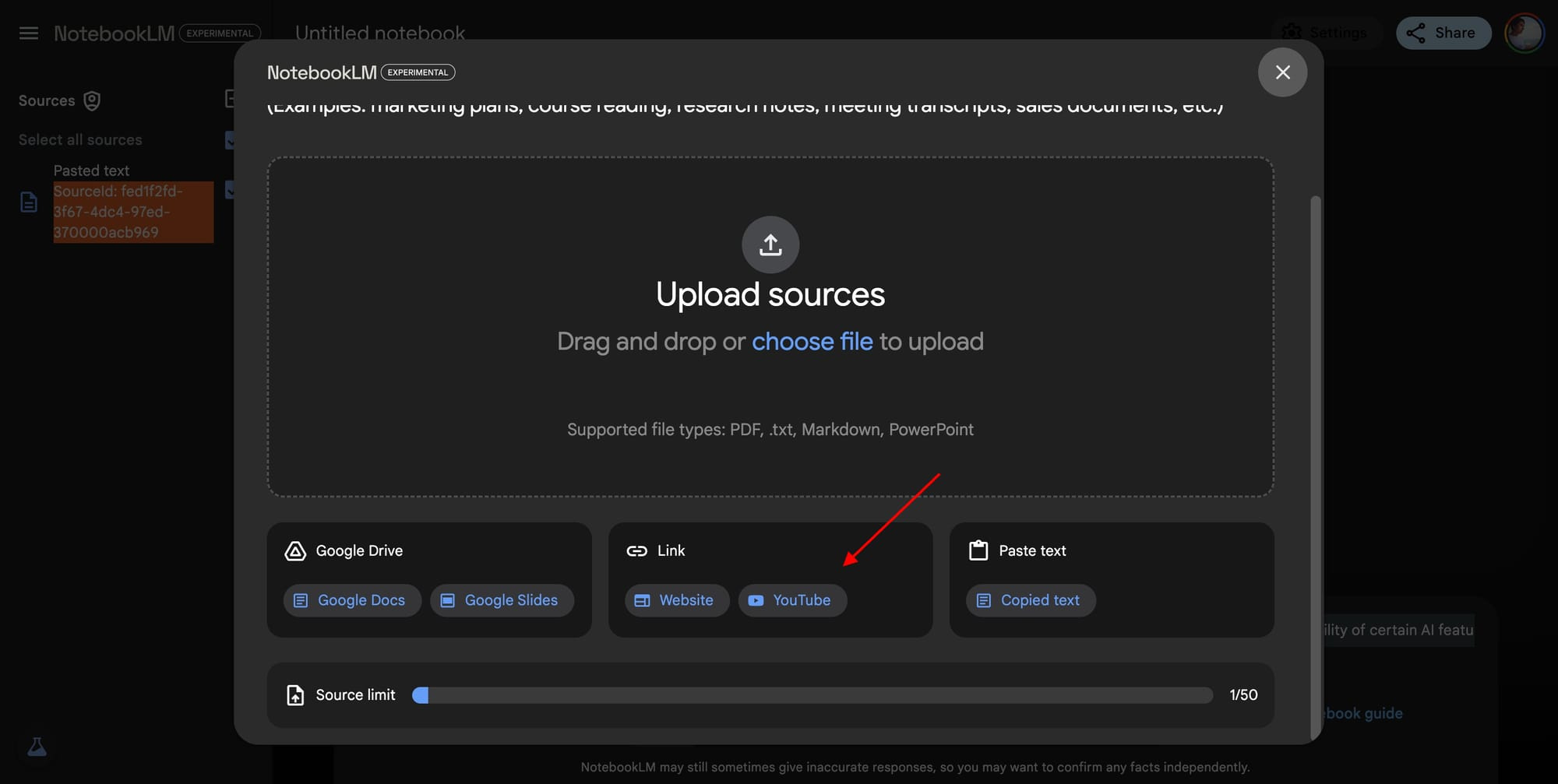Screen dimensions: 1558x784
Task: Click the Google Drive icon
Action: tap(295, 550)
